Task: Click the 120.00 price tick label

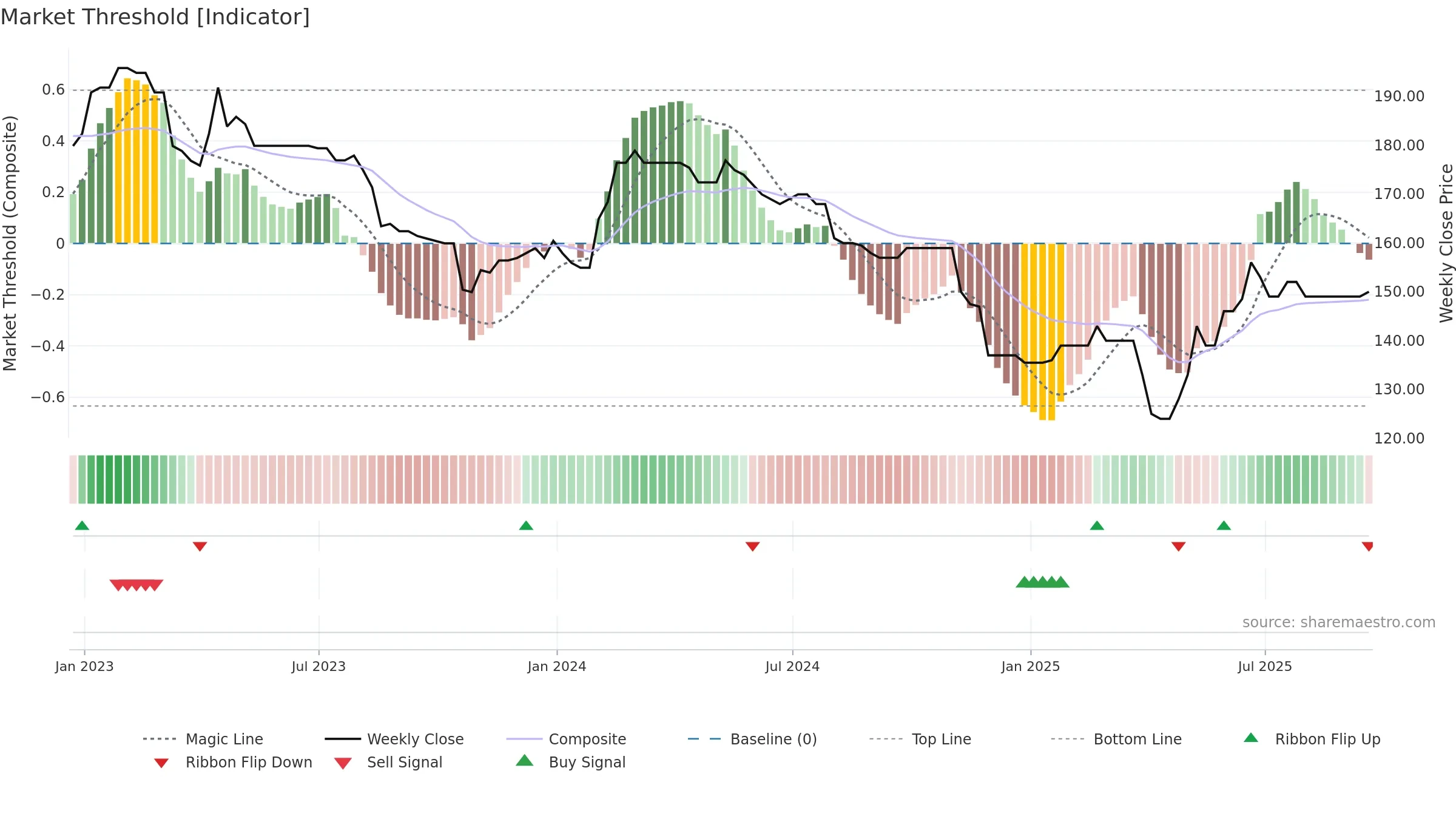Action: tap(1399, 438)
